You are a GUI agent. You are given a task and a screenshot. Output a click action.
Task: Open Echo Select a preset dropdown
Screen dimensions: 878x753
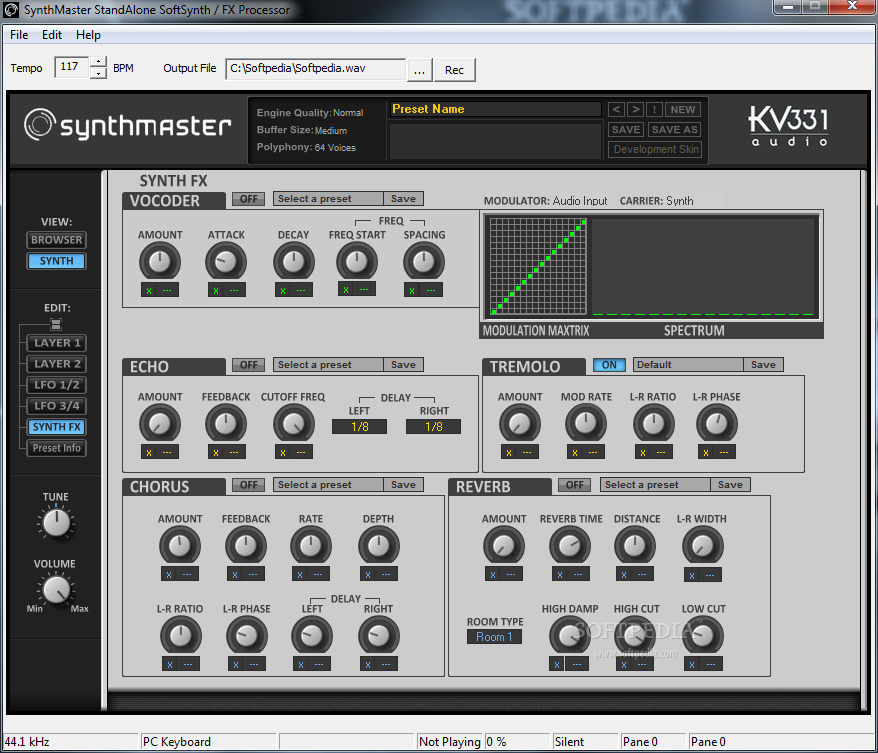click(x=328, y=365)
